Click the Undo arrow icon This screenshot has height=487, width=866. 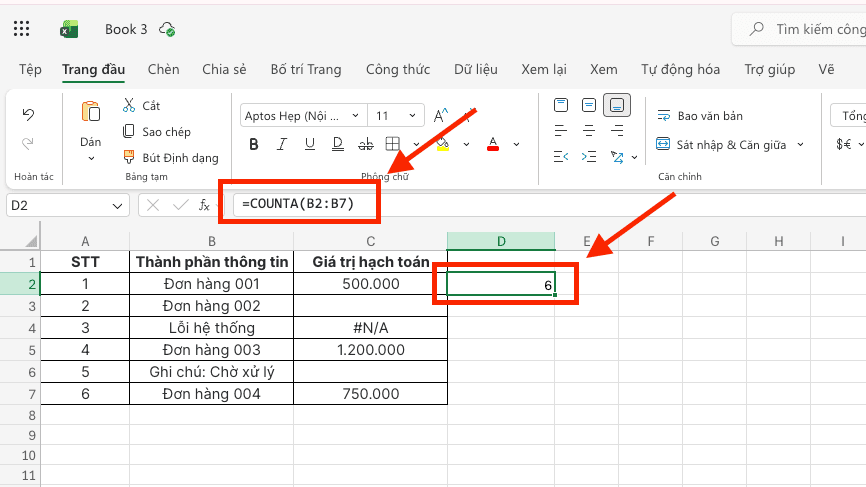tap(28, 115)
